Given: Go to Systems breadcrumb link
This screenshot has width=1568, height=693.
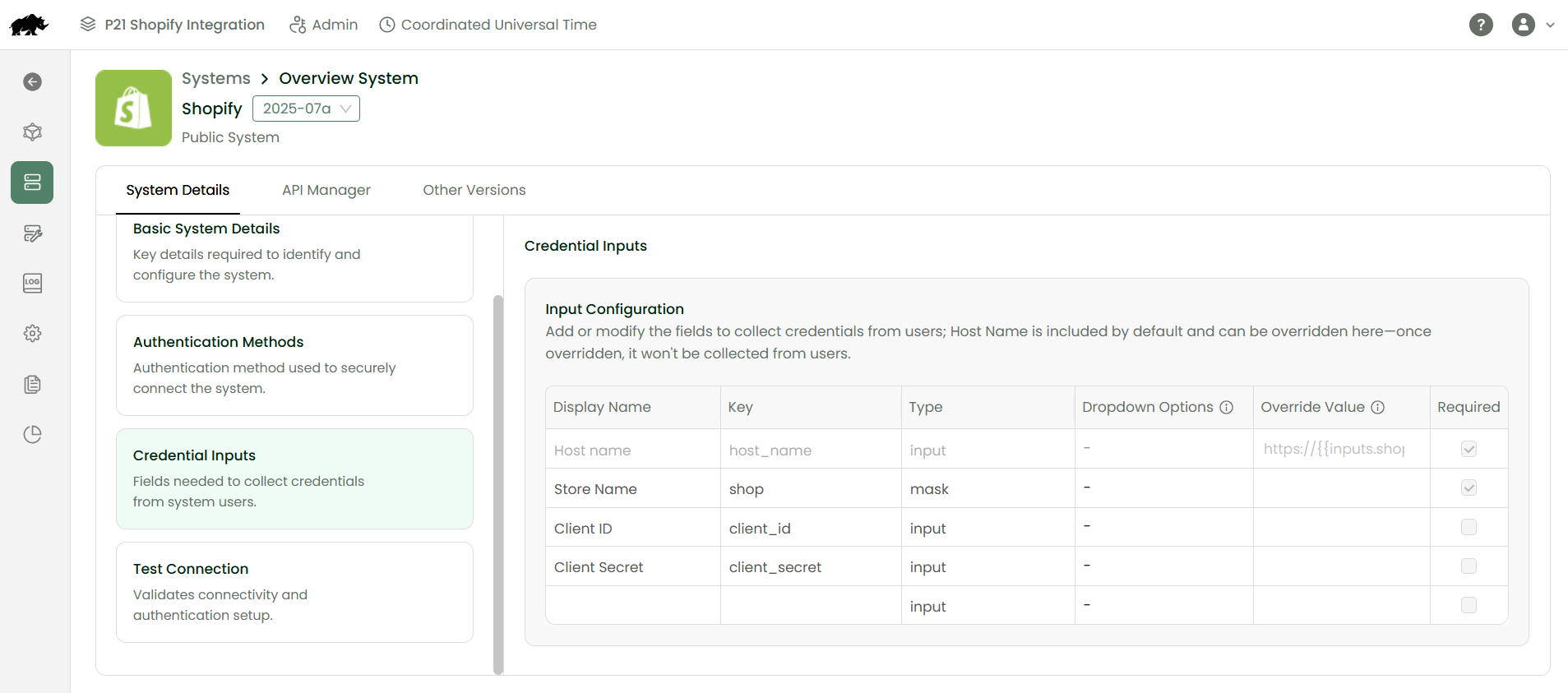Looking at the screenshot, I should [x=215, y=78].
